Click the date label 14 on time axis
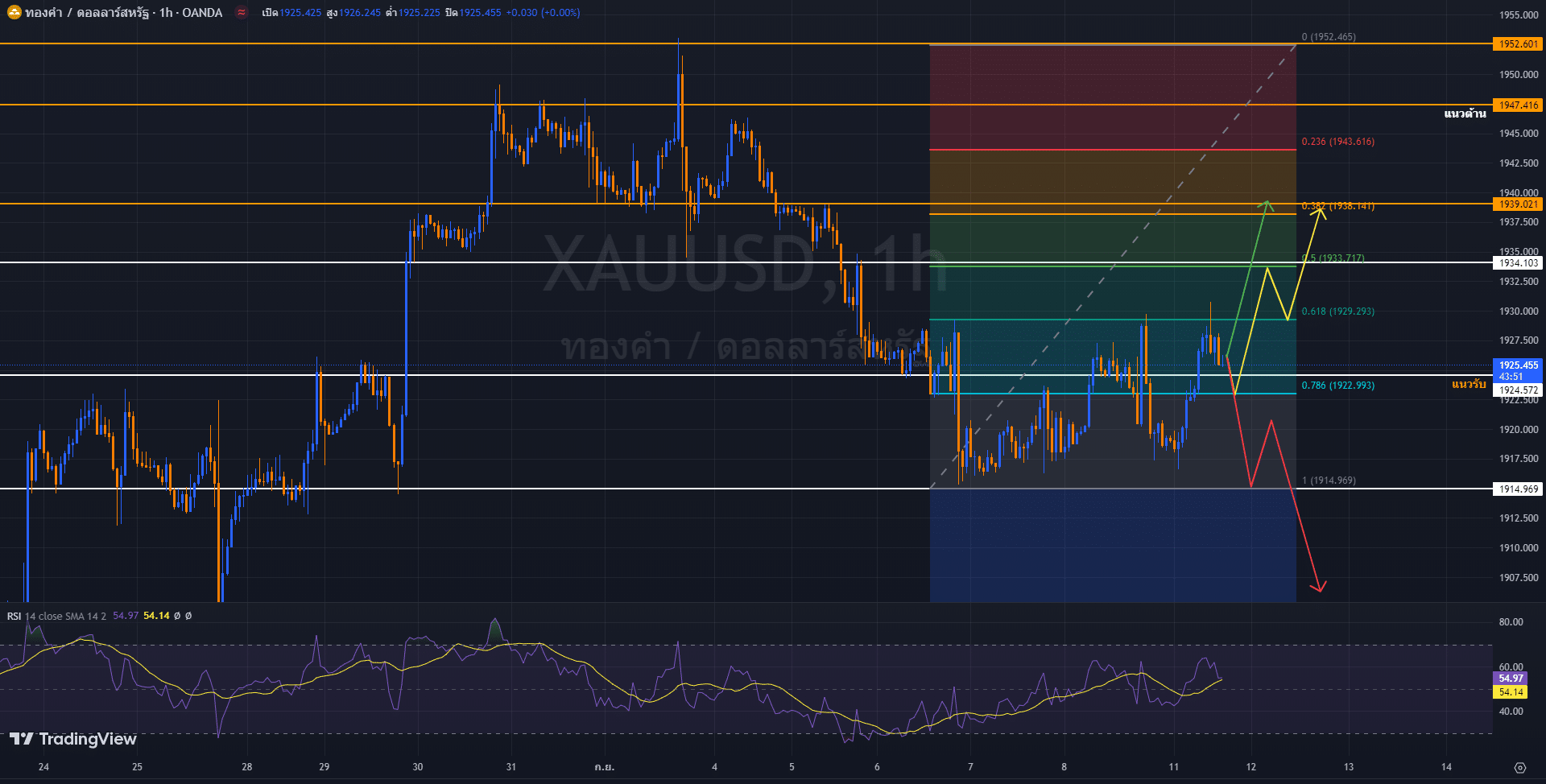 point(1446,767)
